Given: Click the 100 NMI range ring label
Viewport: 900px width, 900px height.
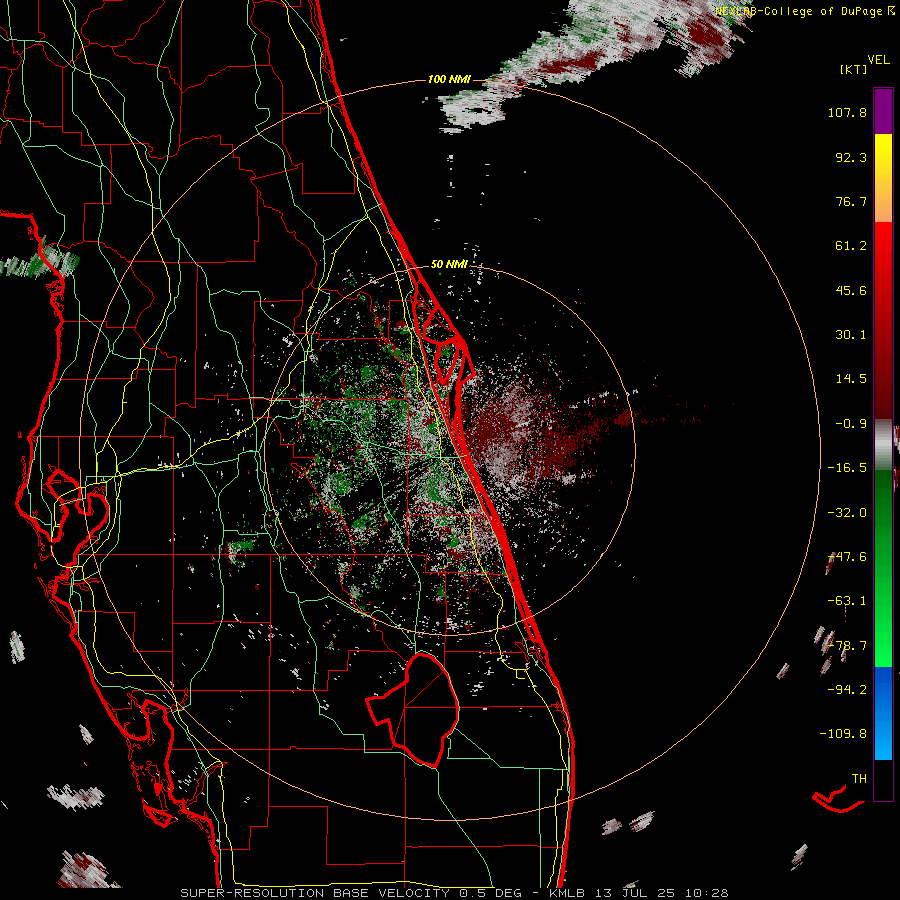Looking at the screenshot, I should pyautogui.click(x=449, y=79).
